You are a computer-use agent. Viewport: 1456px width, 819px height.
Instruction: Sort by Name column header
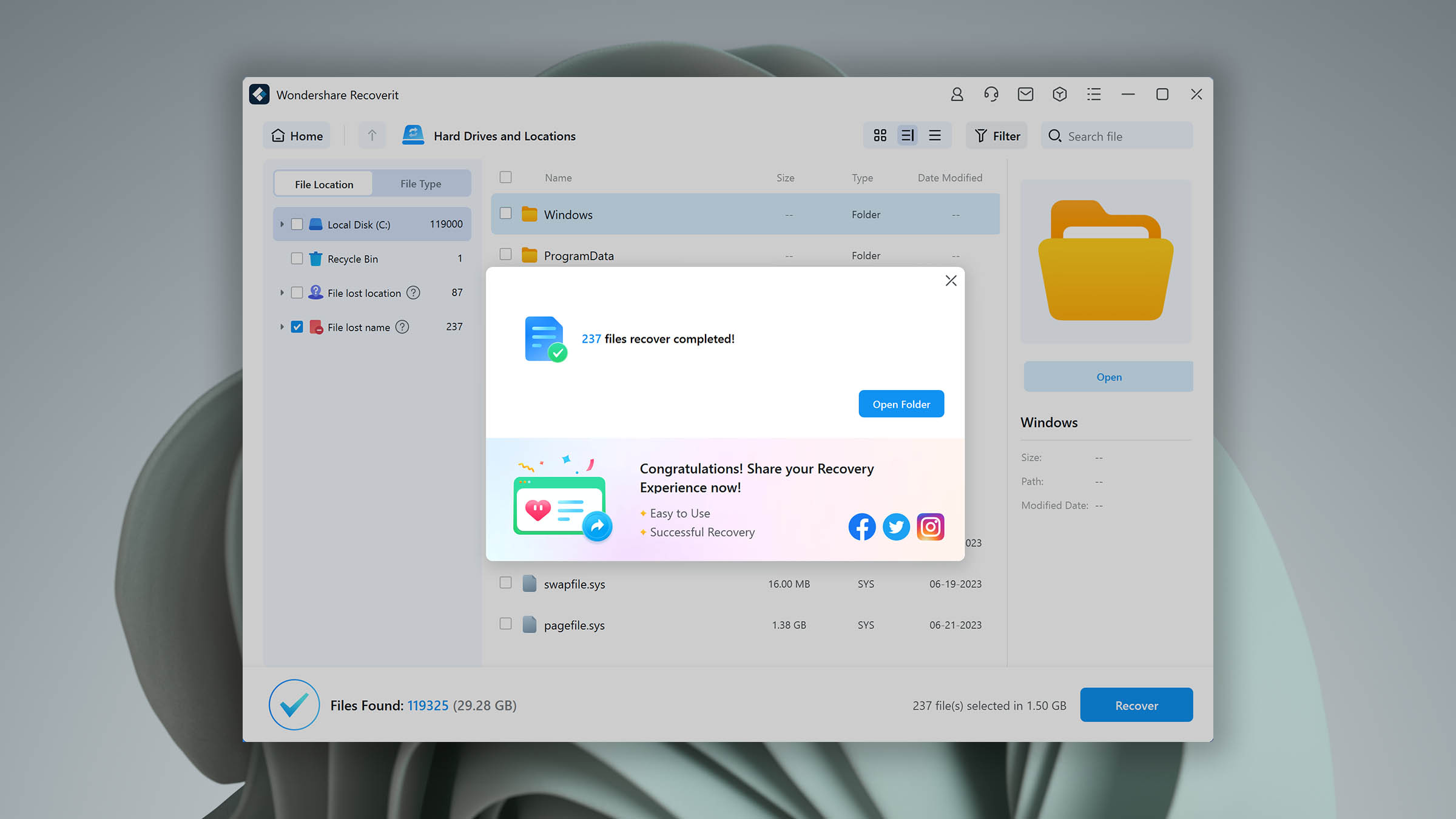[x=558, y=178]
